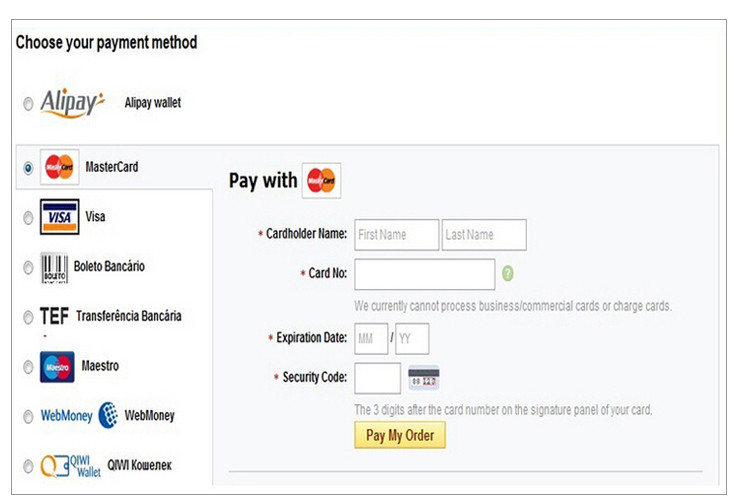
Task: Select the Alipay wallet radio button
Action: pos(28,104)
